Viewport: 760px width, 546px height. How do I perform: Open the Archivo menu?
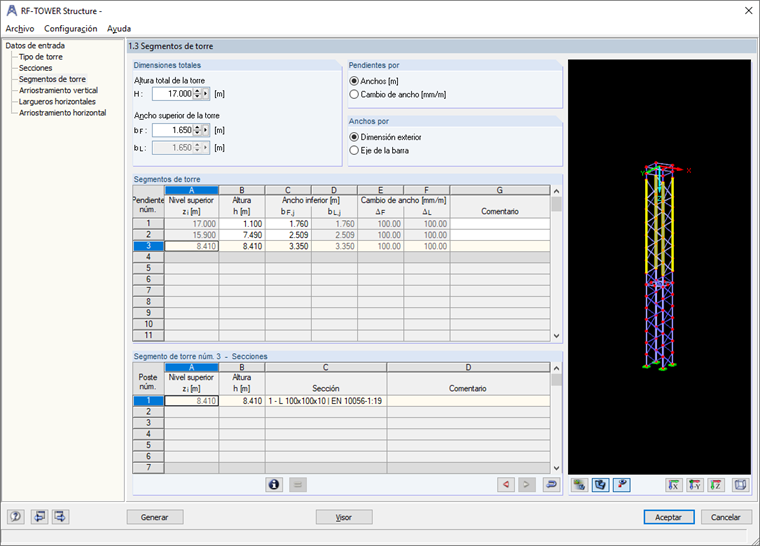[x=20, y=29]
